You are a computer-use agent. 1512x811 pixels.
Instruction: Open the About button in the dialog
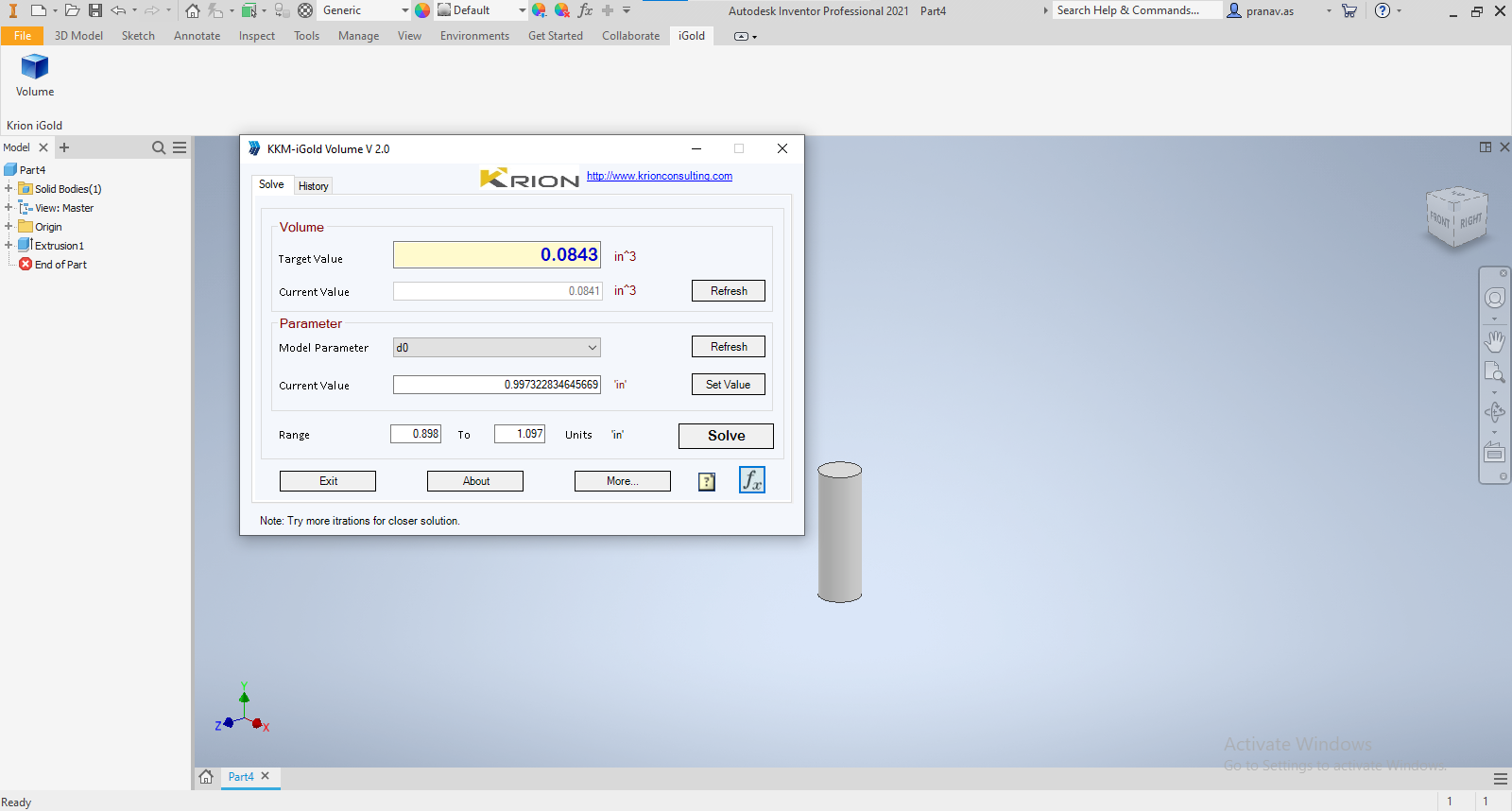tap(475, 481)
